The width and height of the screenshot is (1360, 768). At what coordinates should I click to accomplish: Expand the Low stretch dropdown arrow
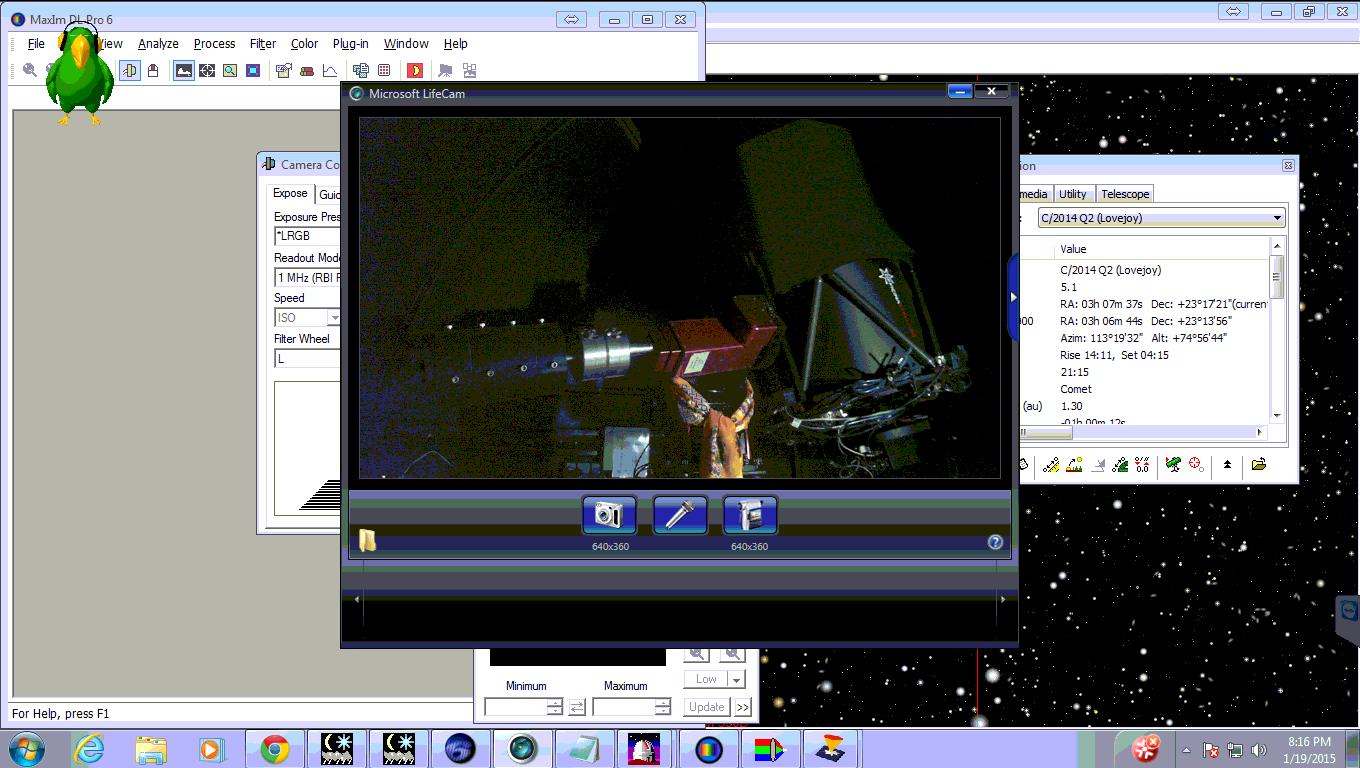point(737,679)
